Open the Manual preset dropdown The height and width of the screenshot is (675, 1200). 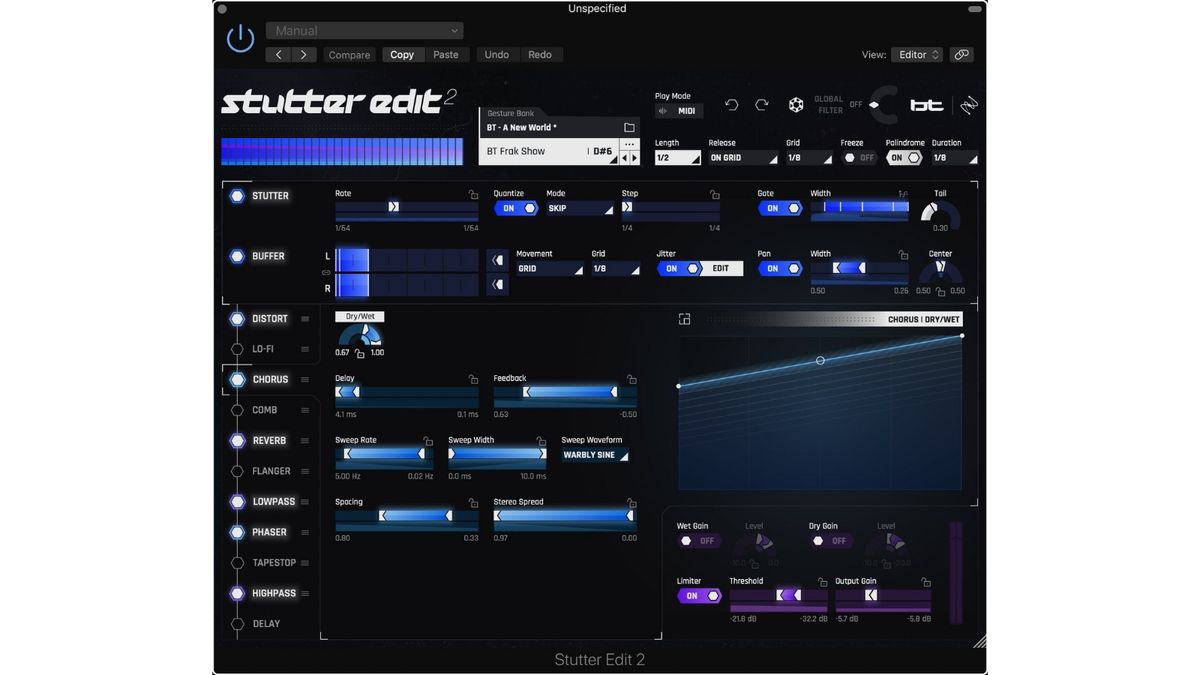[x=364, y=30]
